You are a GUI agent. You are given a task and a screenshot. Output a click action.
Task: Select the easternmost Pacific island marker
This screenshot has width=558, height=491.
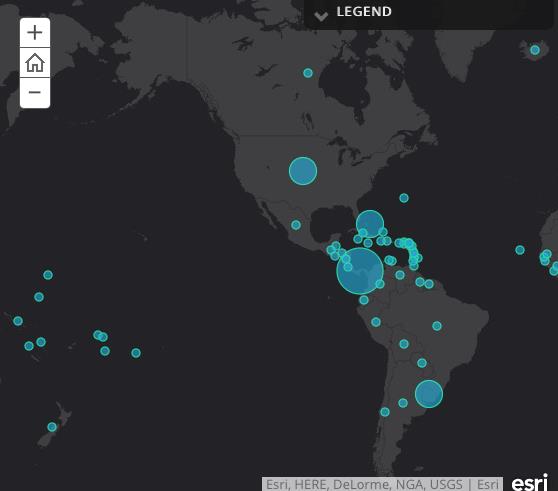(x=136, y=353)
